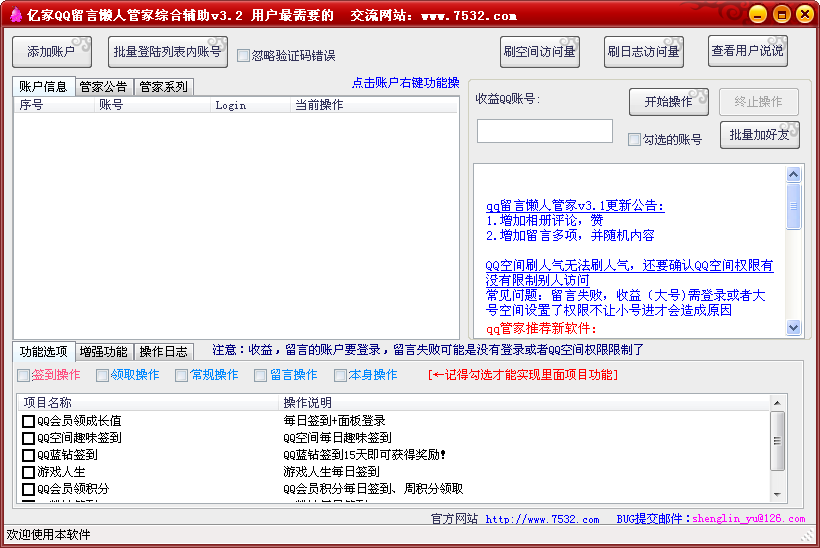The image size is (820, 548).
Task: Click the 序号 column header
Action: (x=54, y=105)
